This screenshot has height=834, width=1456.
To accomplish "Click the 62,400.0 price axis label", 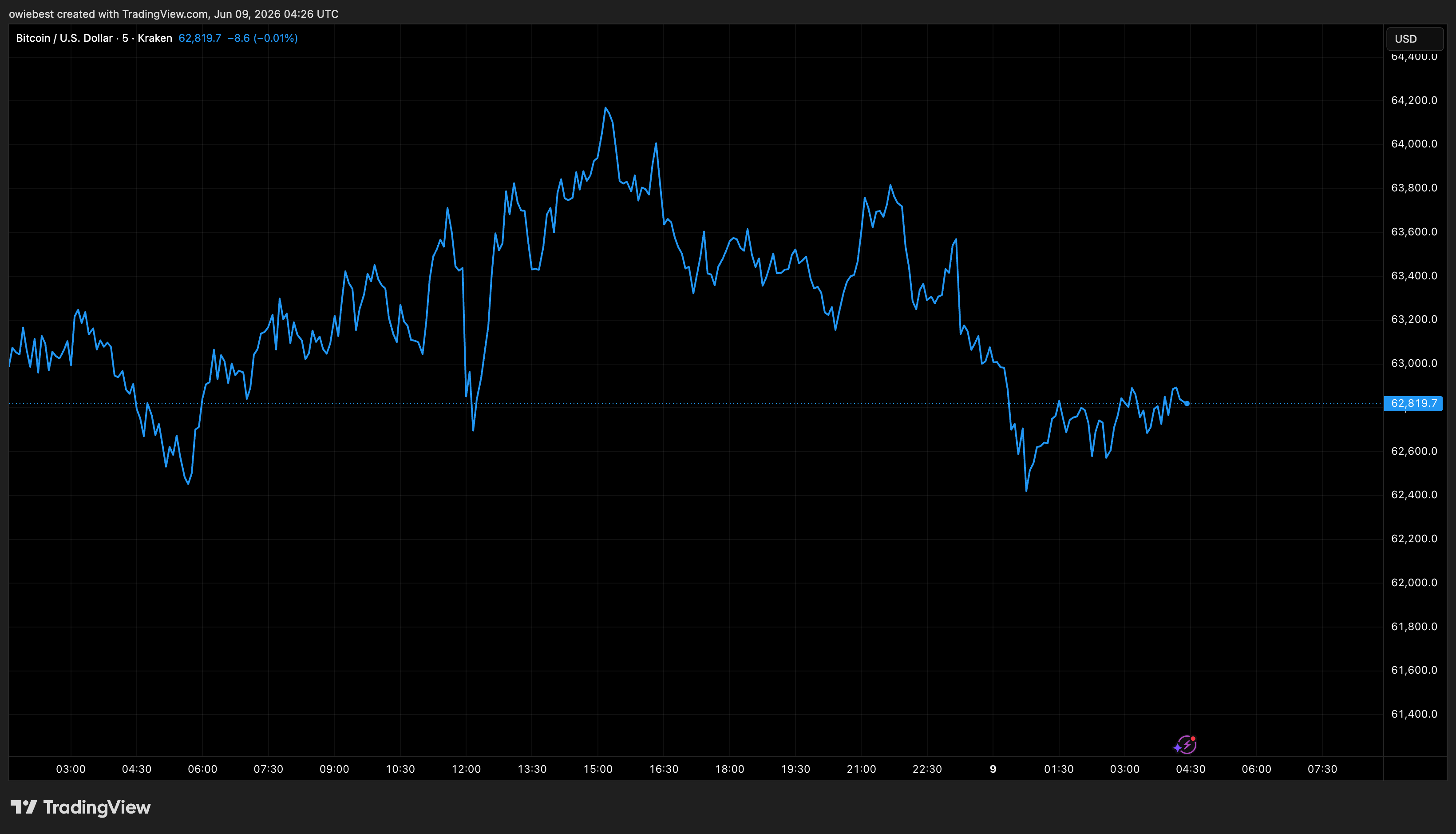I will (1414, 494).
